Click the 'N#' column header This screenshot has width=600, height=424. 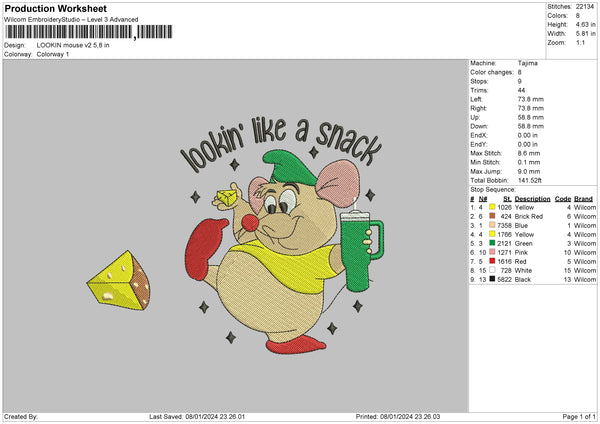coord(483,199)
